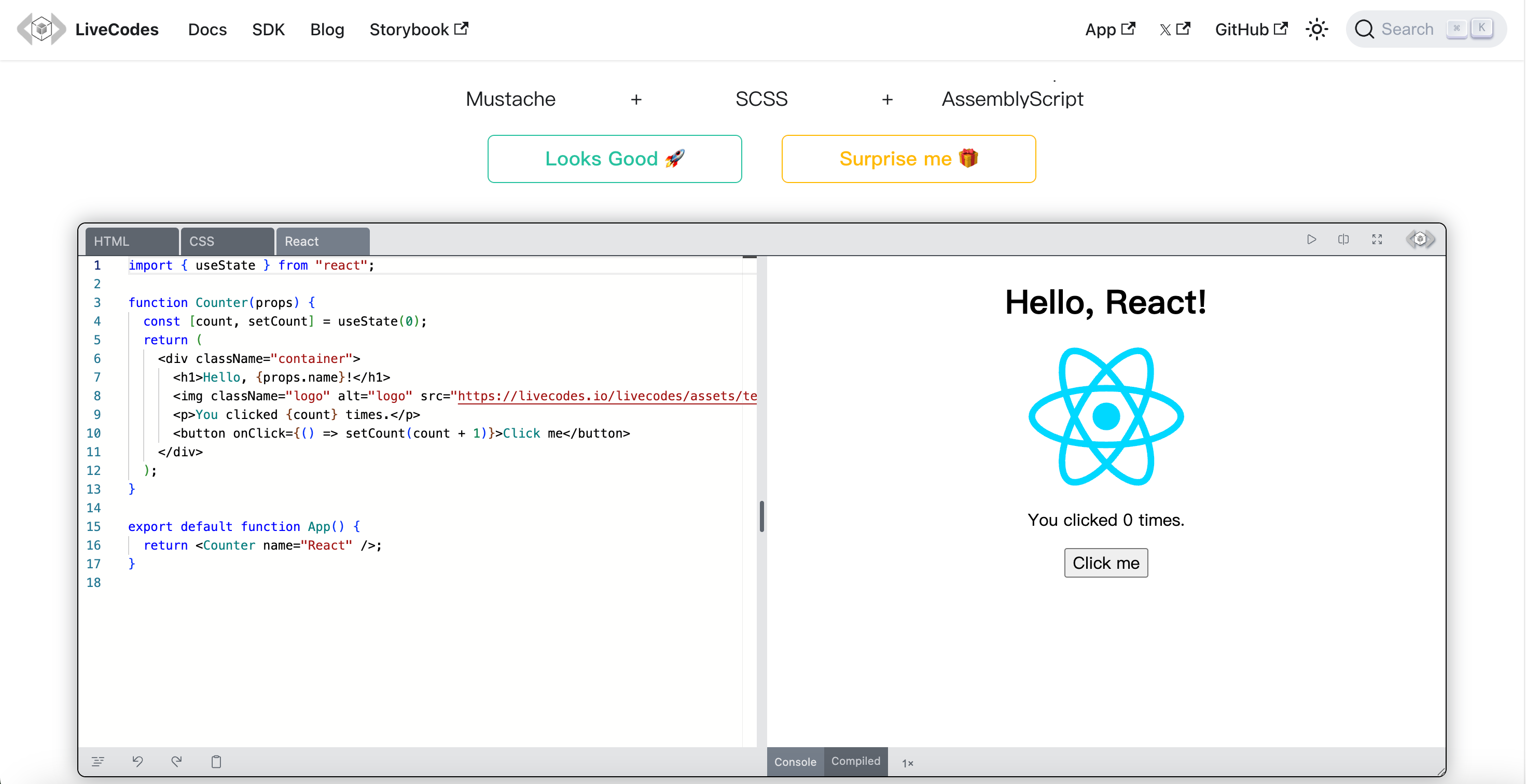Click the split editor/result layout icon
This screenshot has height=784, width=1526.
[x=1343, y=239]
